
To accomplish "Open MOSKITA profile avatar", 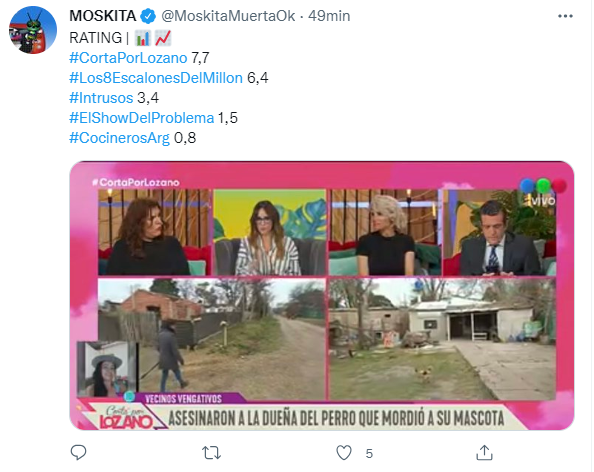I will (x=33, y=30).
